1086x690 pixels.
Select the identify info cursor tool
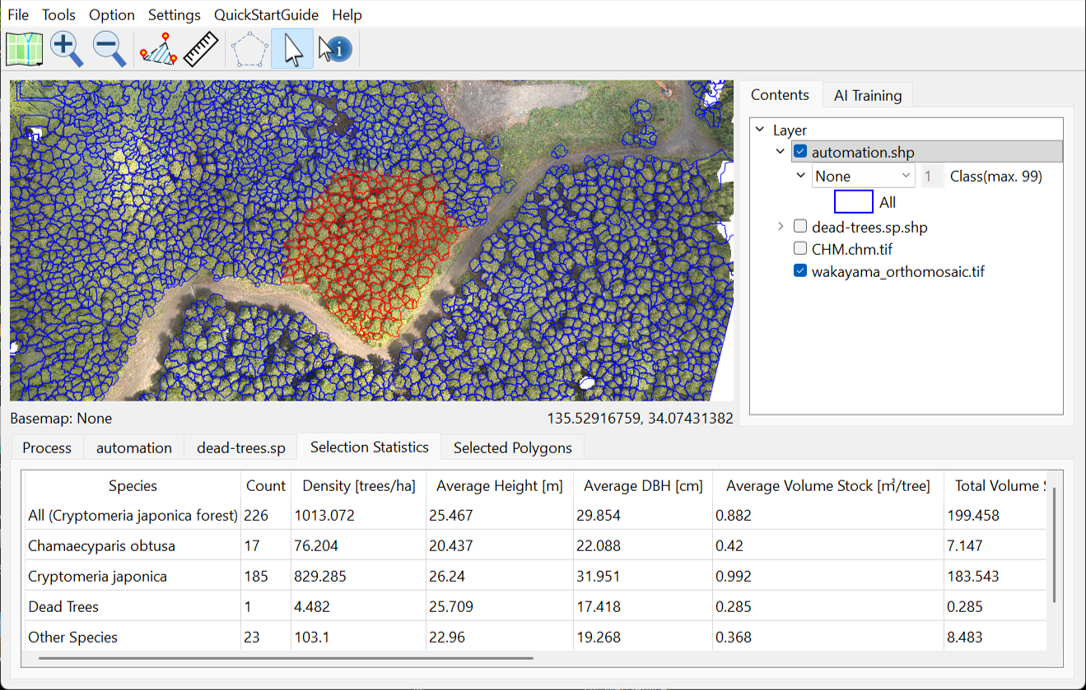(x=335, y=49)
